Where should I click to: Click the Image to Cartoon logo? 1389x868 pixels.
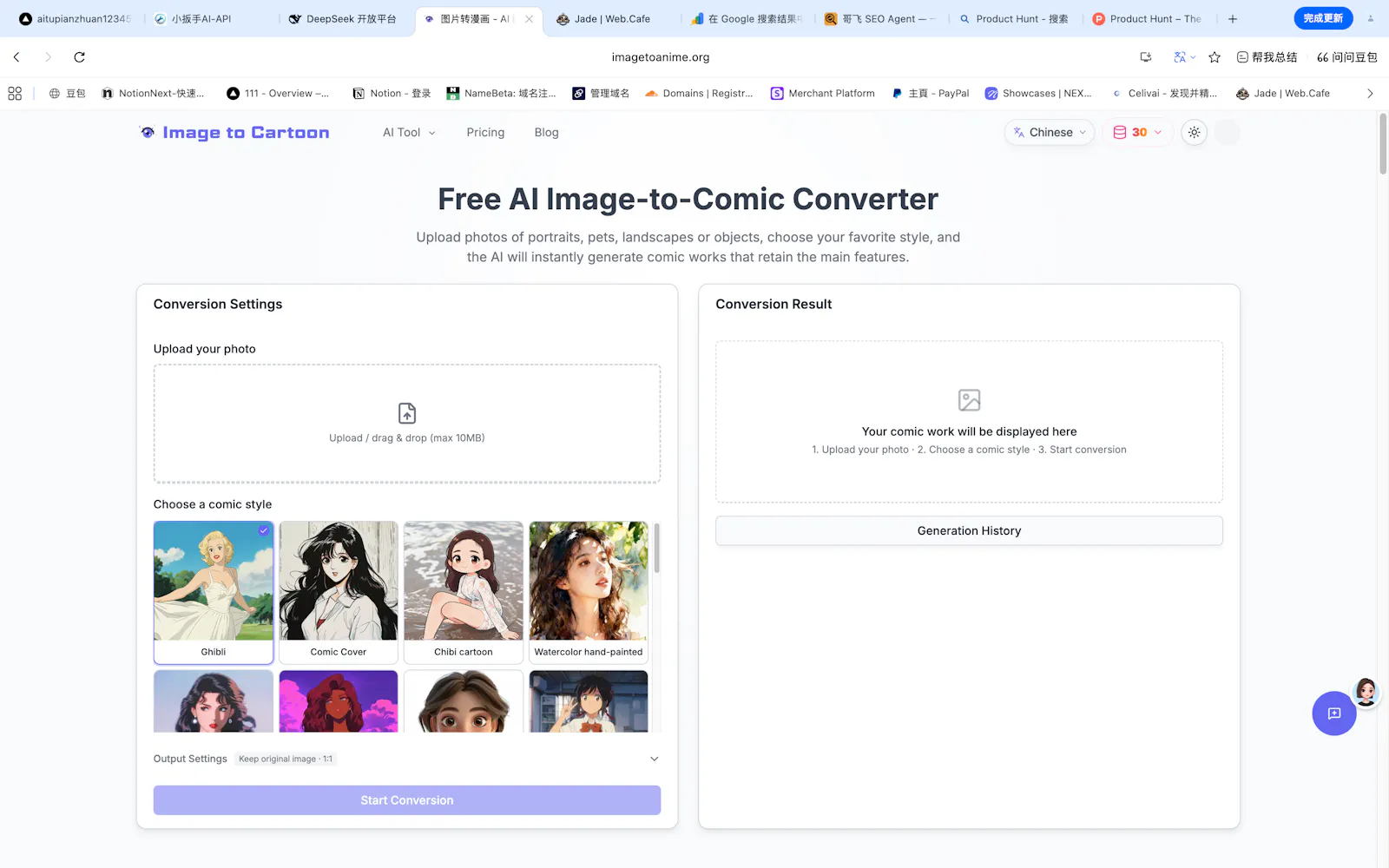pyautogui.click(x=234, y=133)
